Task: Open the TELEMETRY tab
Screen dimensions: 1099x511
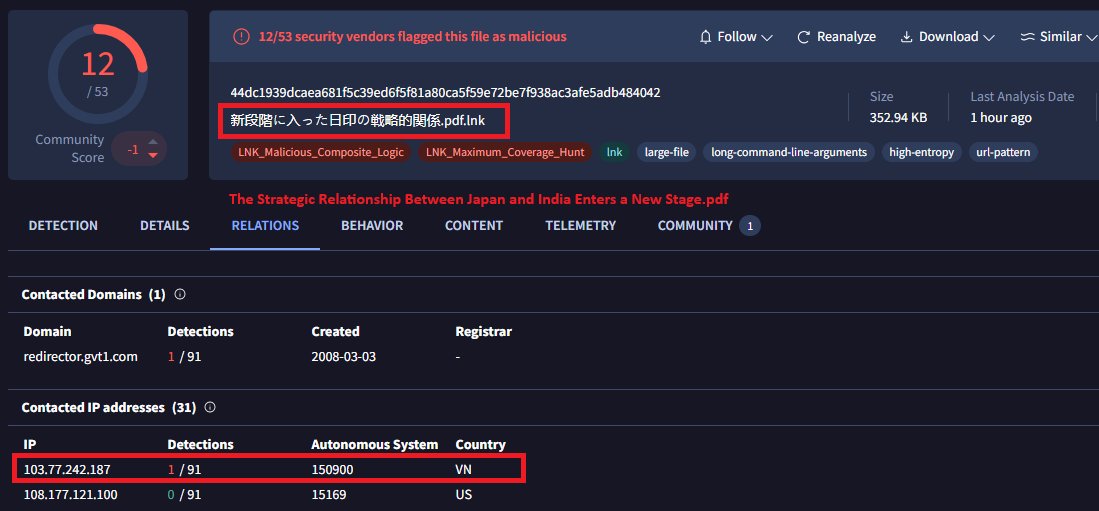Action: [x=580, y=226]
